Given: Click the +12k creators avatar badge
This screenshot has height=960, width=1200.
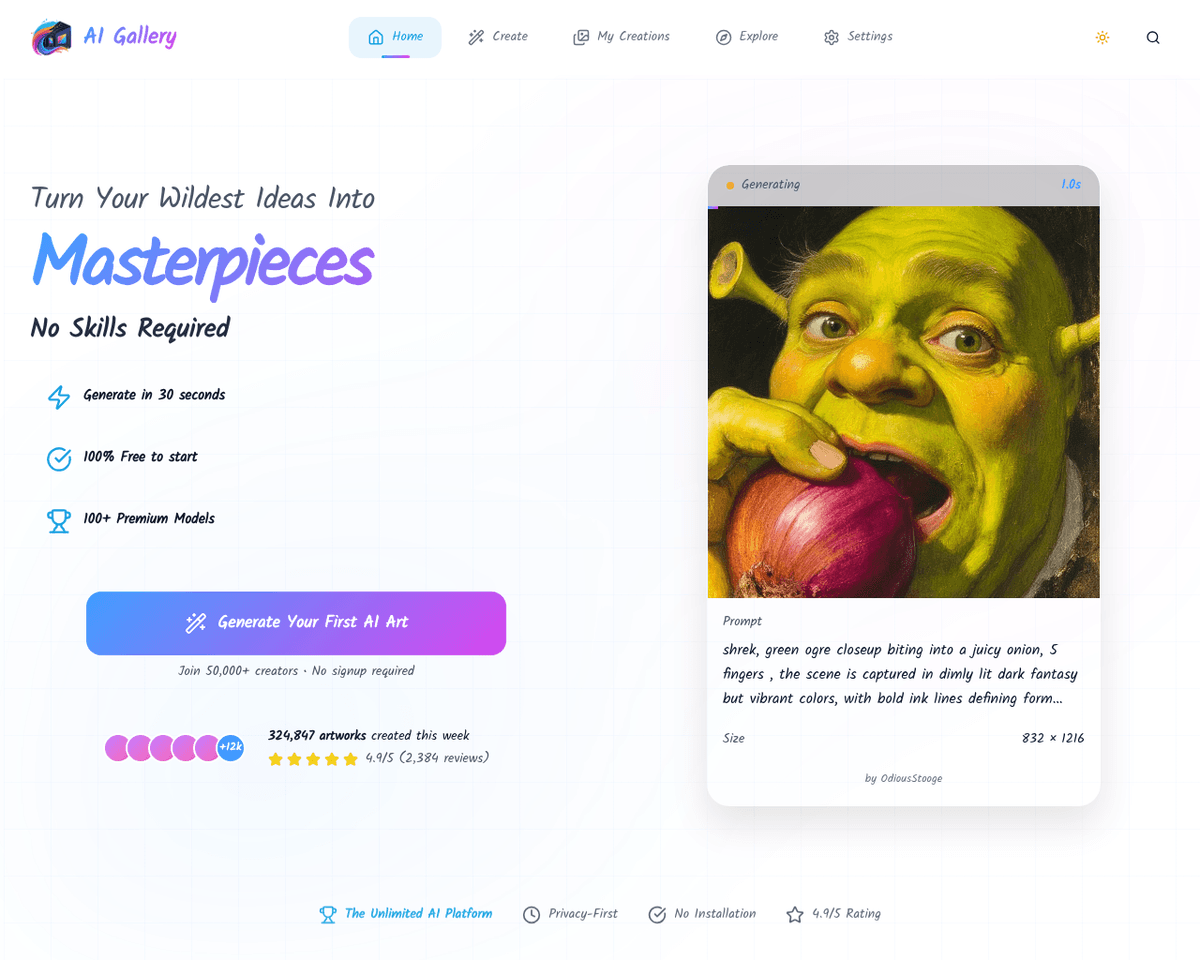Looking at the screenshot, I should coord(231,747).
